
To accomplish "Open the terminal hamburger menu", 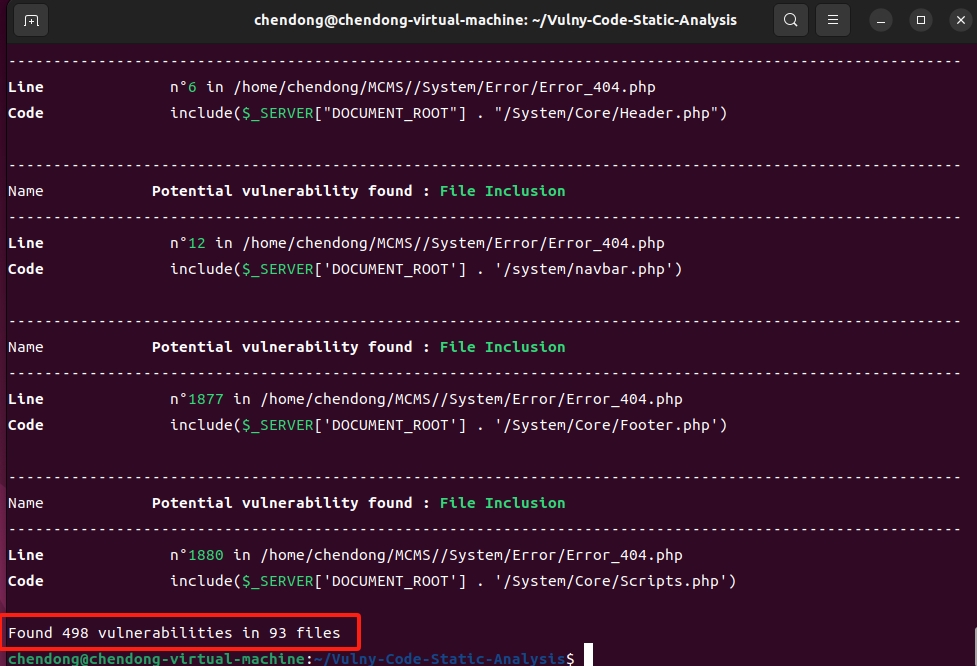I will coord(832,20).
